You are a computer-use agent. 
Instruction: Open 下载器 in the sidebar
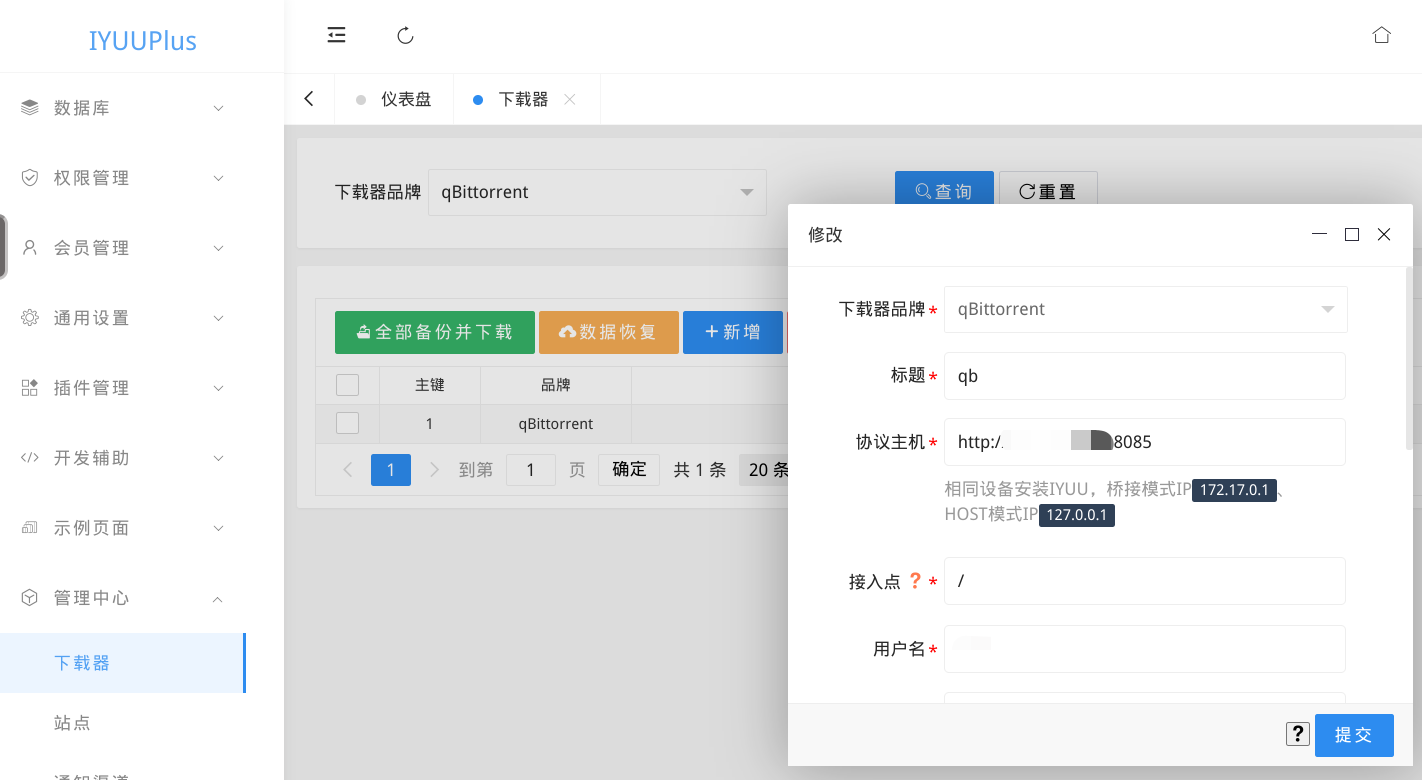122,663
